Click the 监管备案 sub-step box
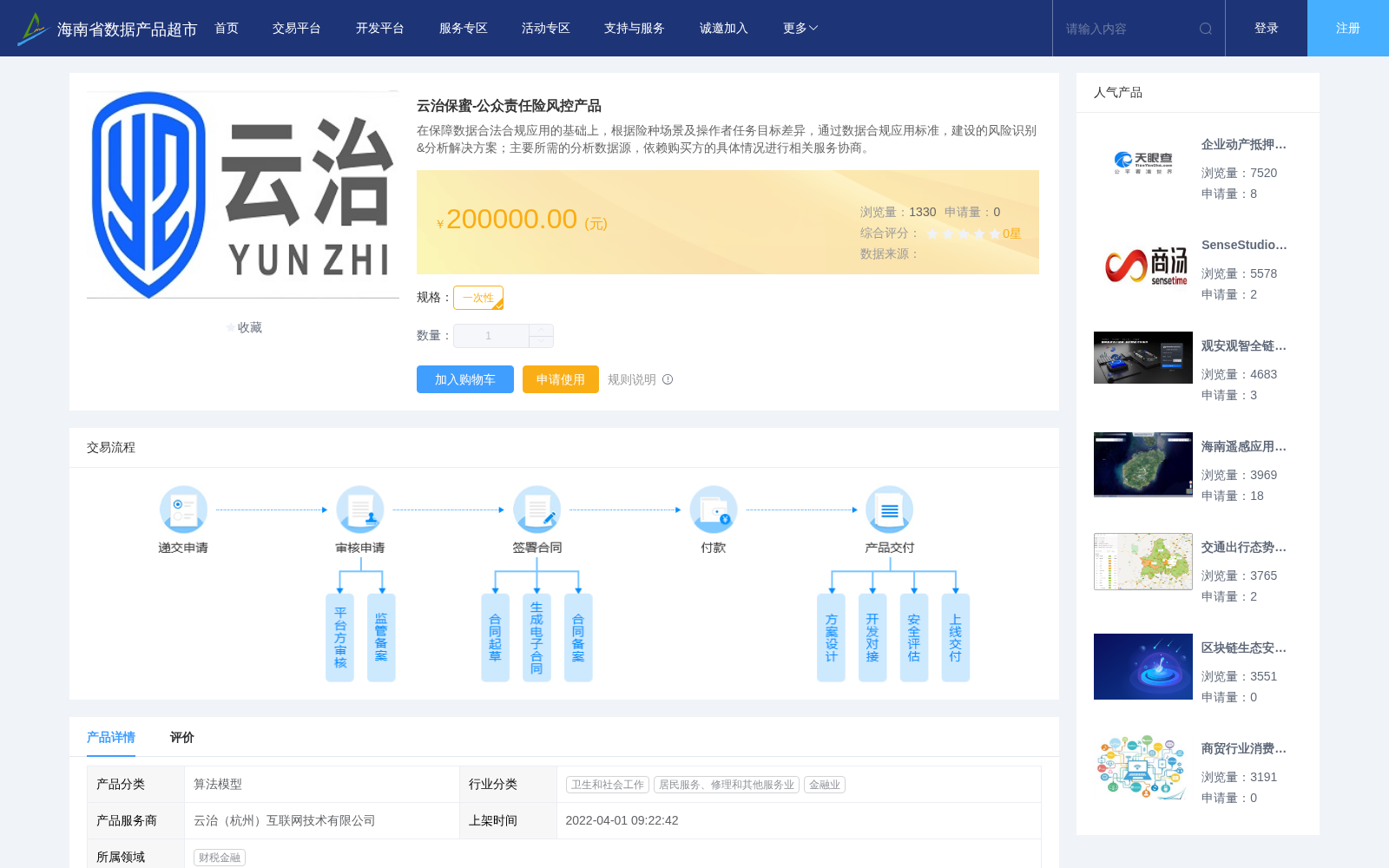Image resolution: width=1389 pixels, height=868 pixels. [x=381, y=638]
